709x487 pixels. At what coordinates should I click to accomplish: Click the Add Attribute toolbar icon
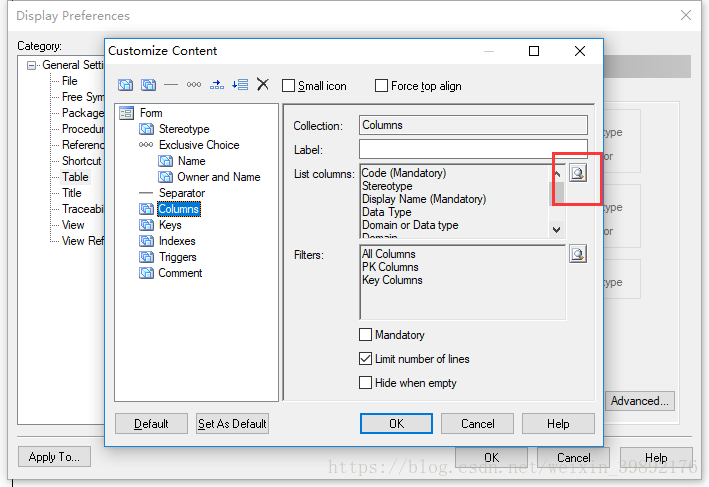(x=125, y=85)
